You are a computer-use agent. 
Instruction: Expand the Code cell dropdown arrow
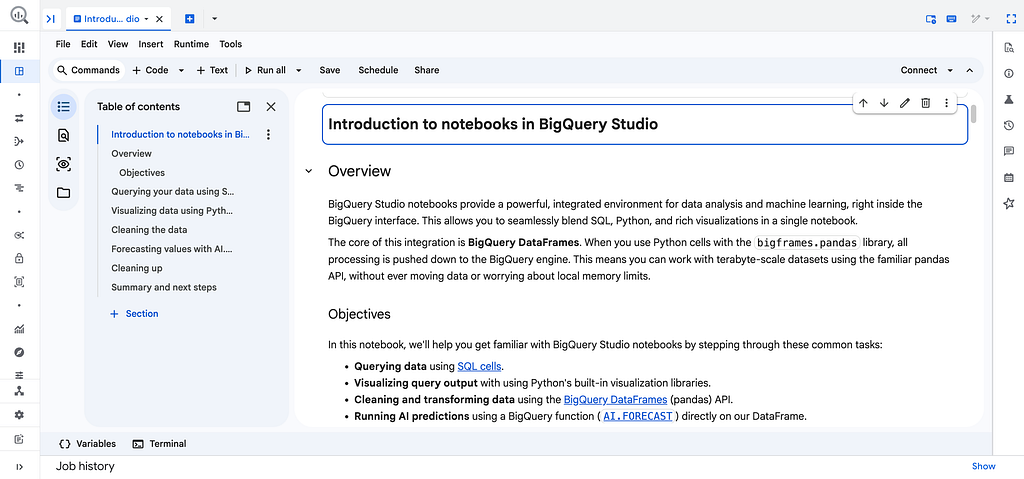182,70
